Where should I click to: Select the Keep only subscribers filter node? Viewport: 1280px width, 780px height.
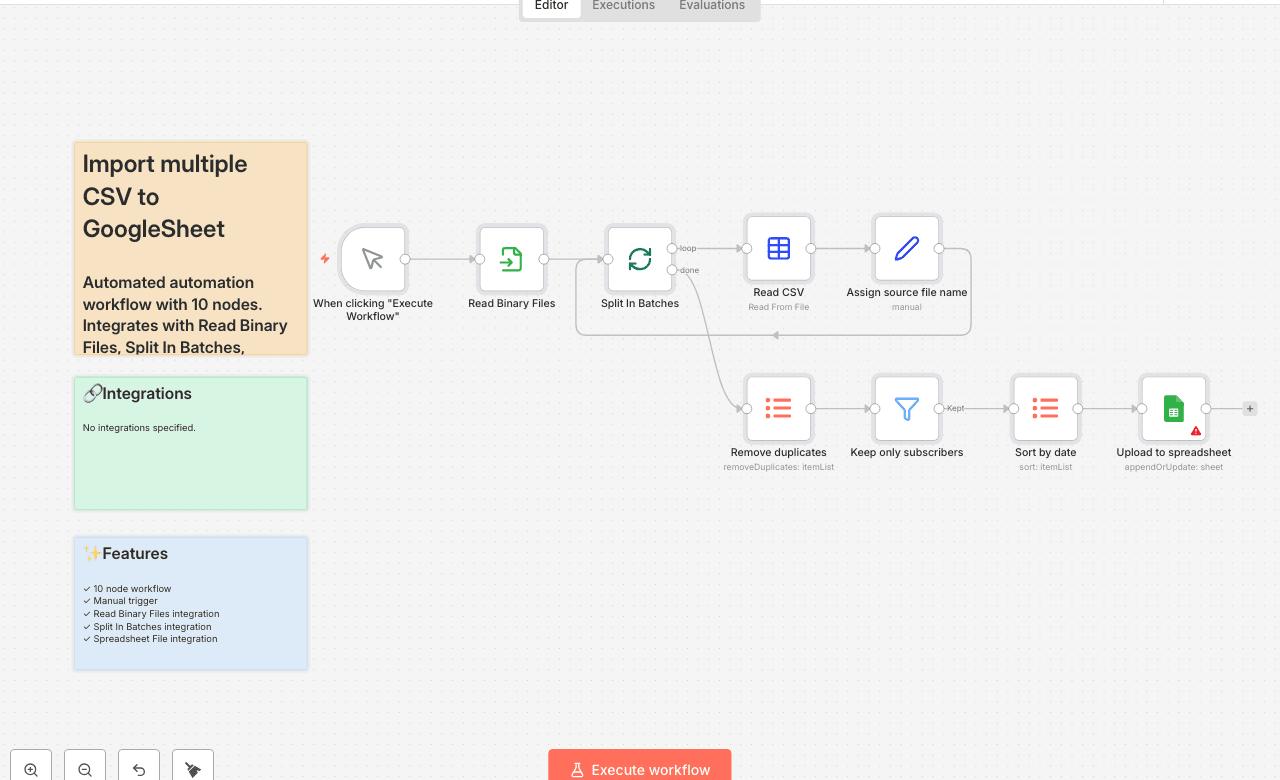(906, 409)
